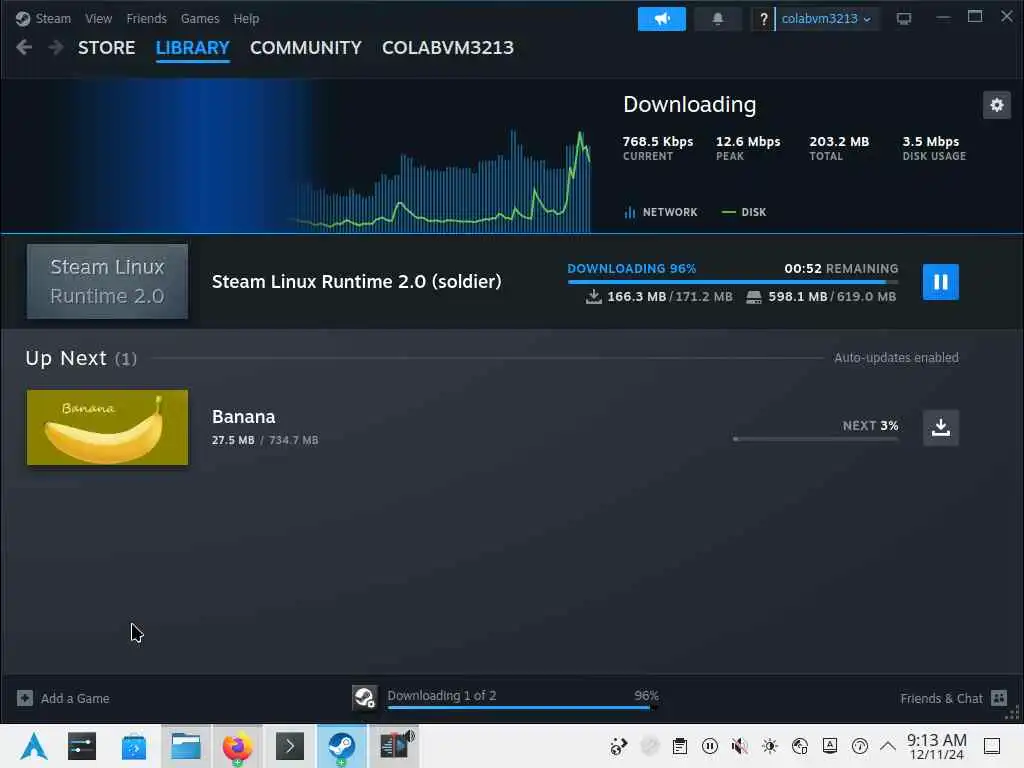This screenshot has width=1024, height=768.
Task: Open the media app in taskbar
Action: 395,746
